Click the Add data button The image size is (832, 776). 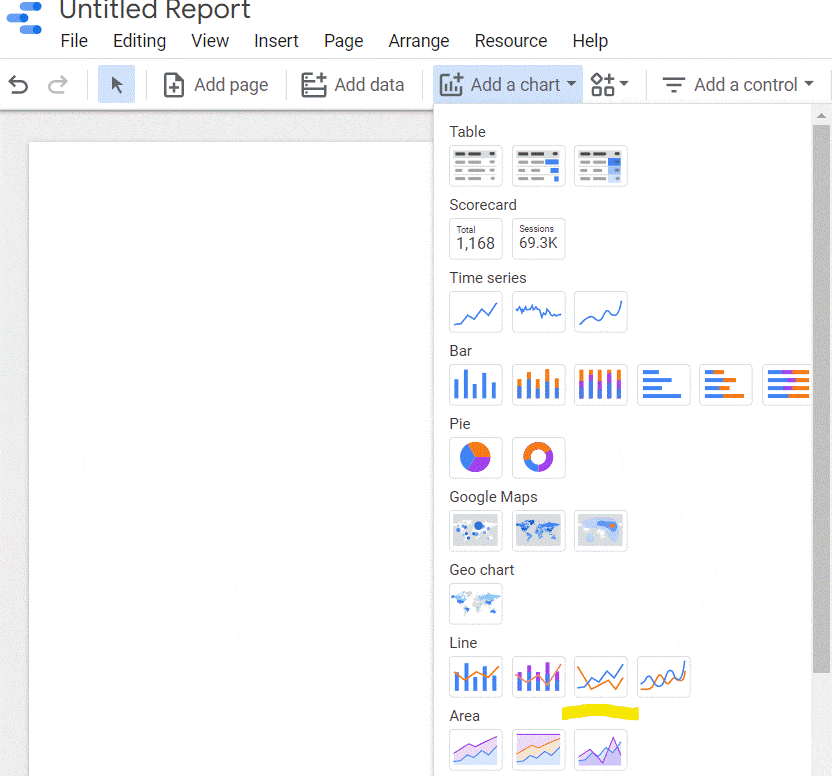point(353,85)
